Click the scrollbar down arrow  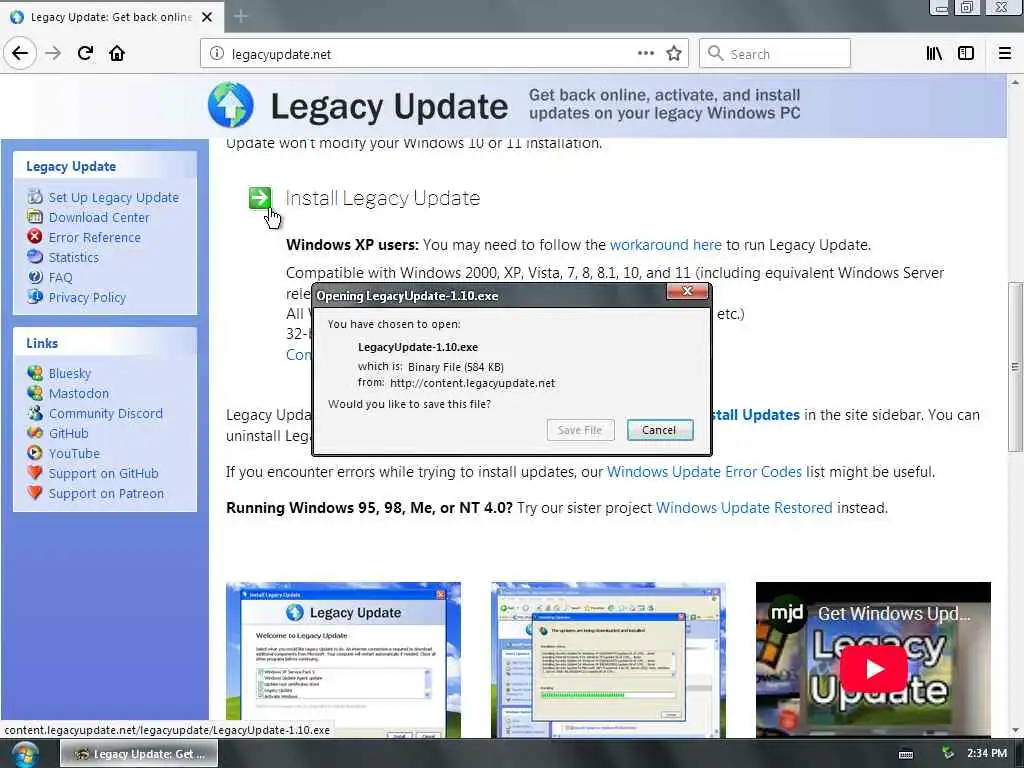coord(1015,730)
